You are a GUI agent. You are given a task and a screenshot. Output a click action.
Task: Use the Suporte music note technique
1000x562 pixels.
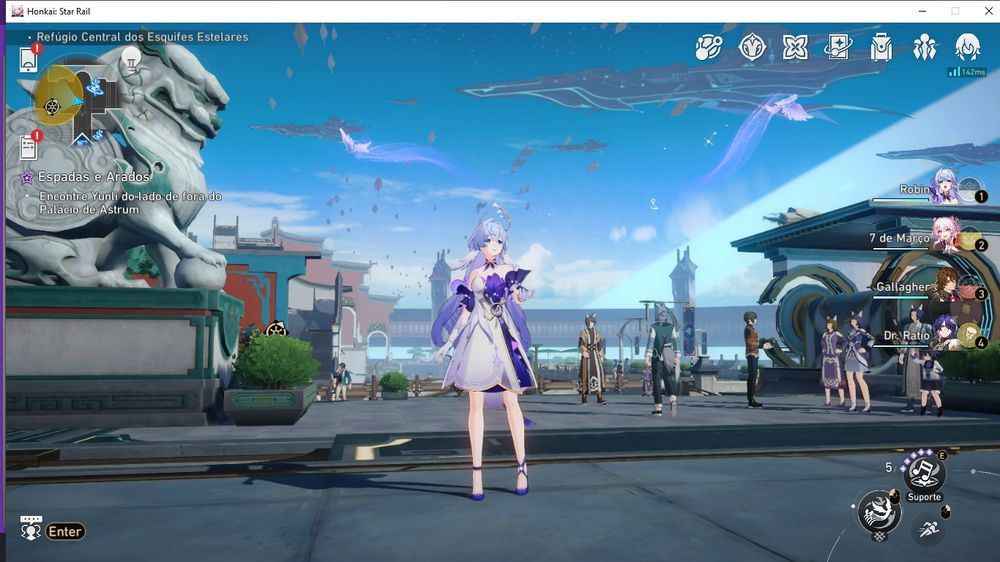[923, 474]
